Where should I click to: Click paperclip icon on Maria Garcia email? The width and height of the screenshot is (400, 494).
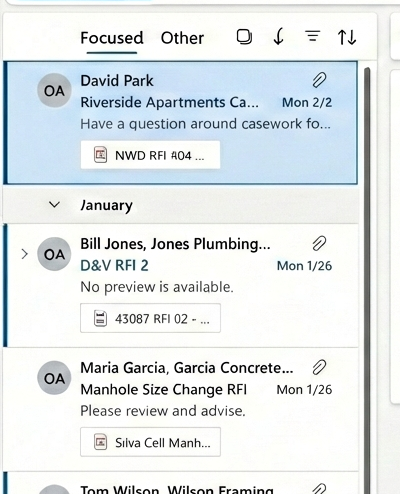click(x=319, y=367)
